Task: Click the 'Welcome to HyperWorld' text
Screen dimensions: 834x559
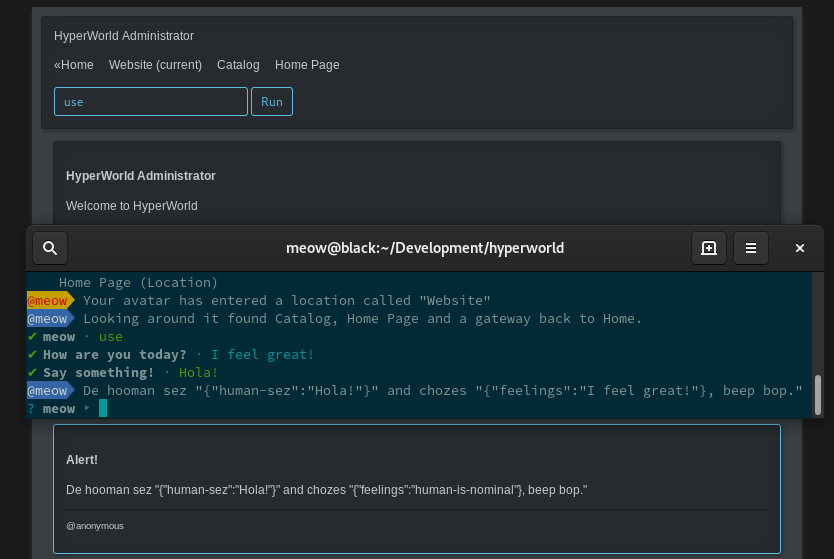Action: coord(131,206)
